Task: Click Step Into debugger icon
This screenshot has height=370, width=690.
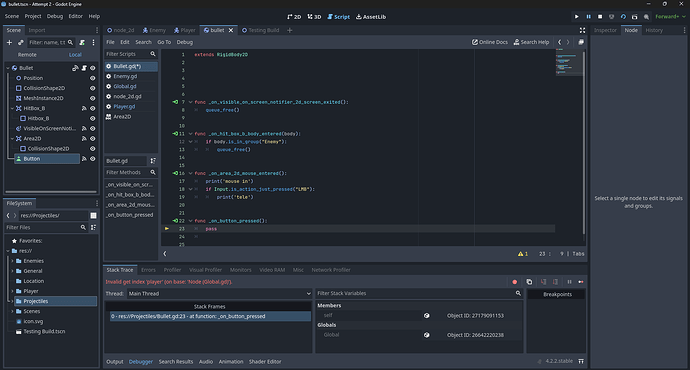Action: point(543,282)
